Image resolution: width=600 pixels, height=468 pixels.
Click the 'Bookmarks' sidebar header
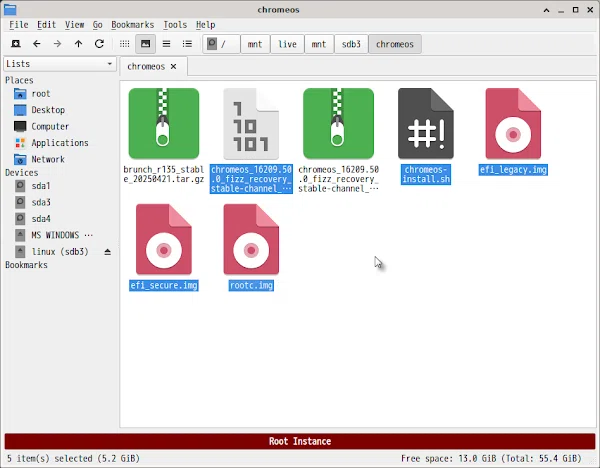tap(26, 265)
